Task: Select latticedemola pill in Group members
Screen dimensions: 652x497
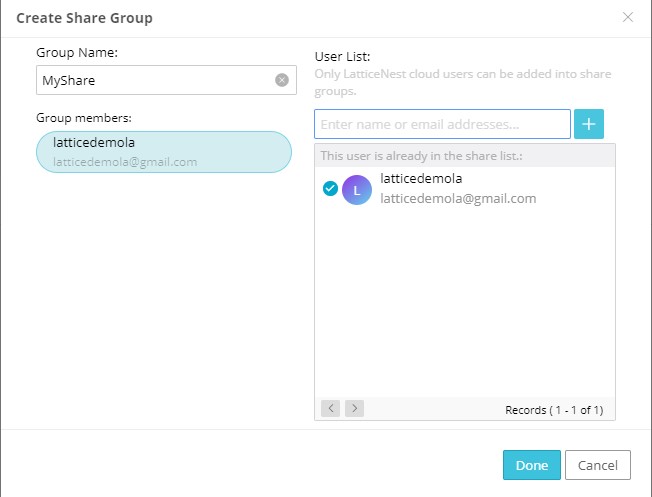Action: [x=164, y=152]
